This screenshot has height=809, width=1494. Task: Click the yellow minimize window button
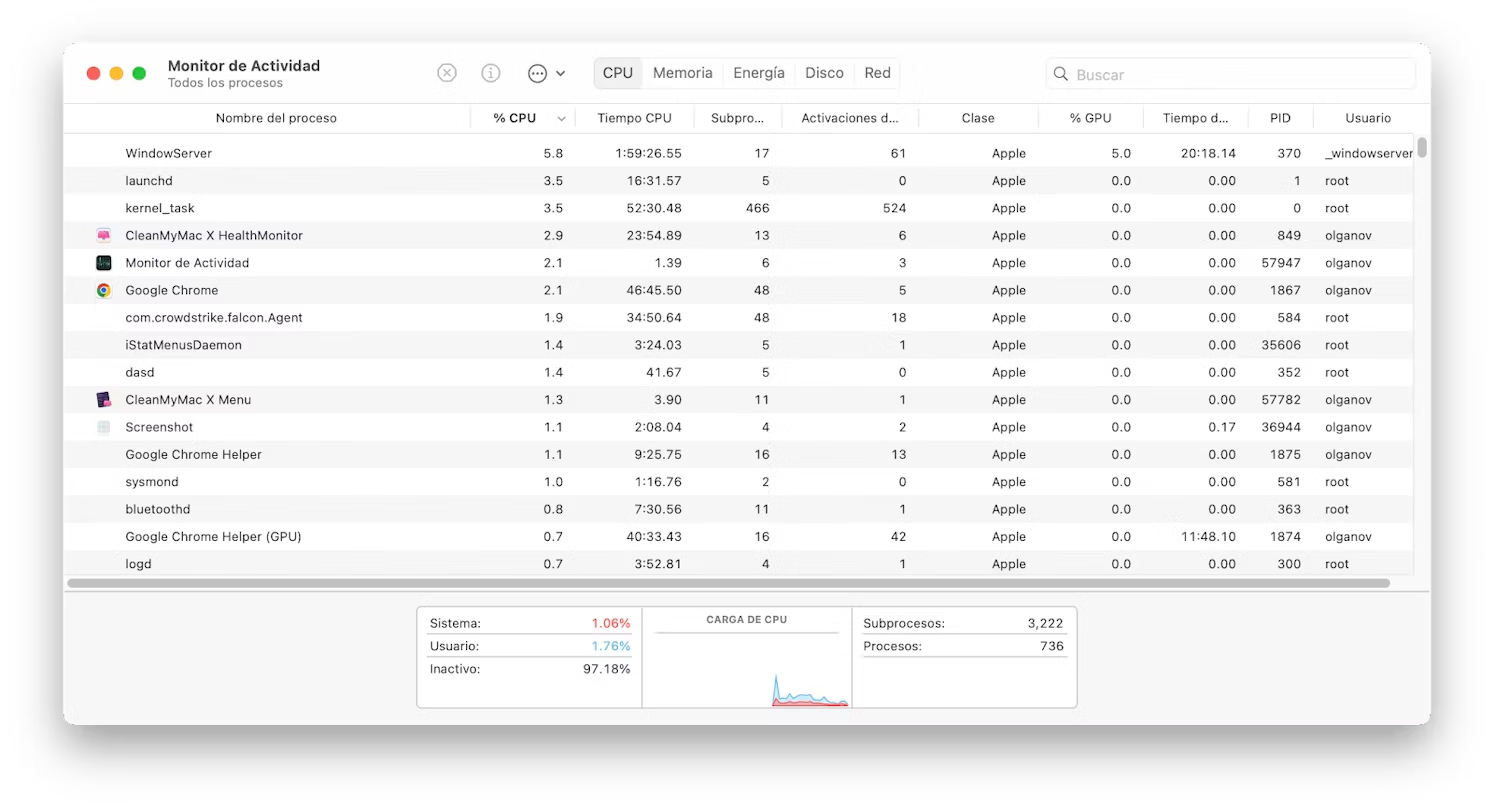click(x=116, y=73)
